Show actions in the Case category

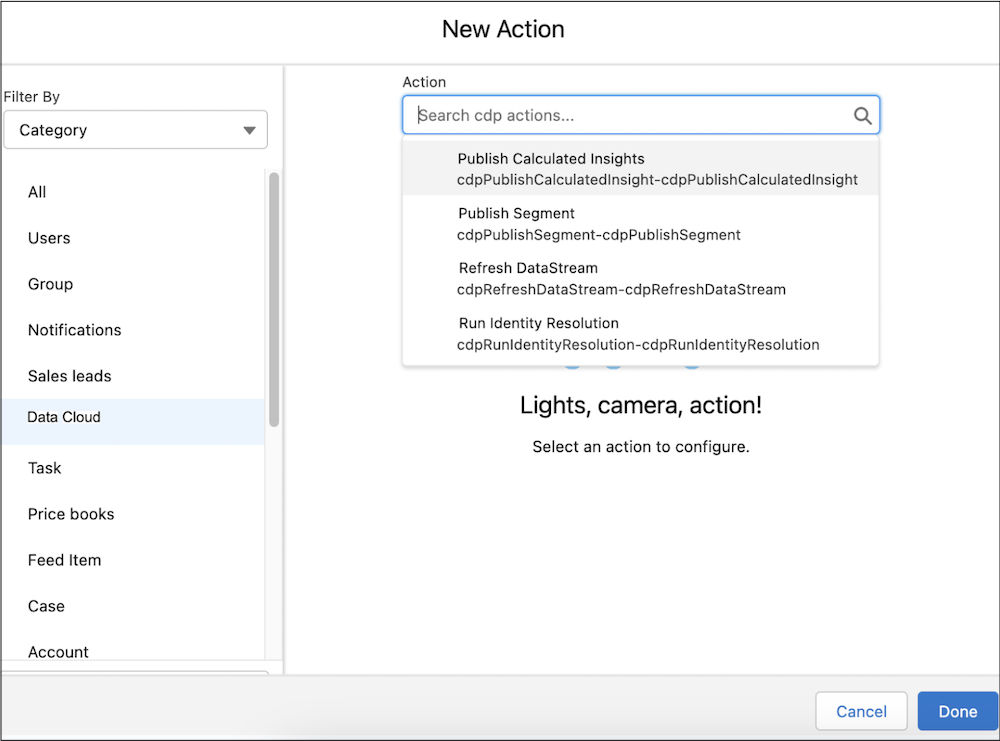pyautogui.click(x=133, y=606)
